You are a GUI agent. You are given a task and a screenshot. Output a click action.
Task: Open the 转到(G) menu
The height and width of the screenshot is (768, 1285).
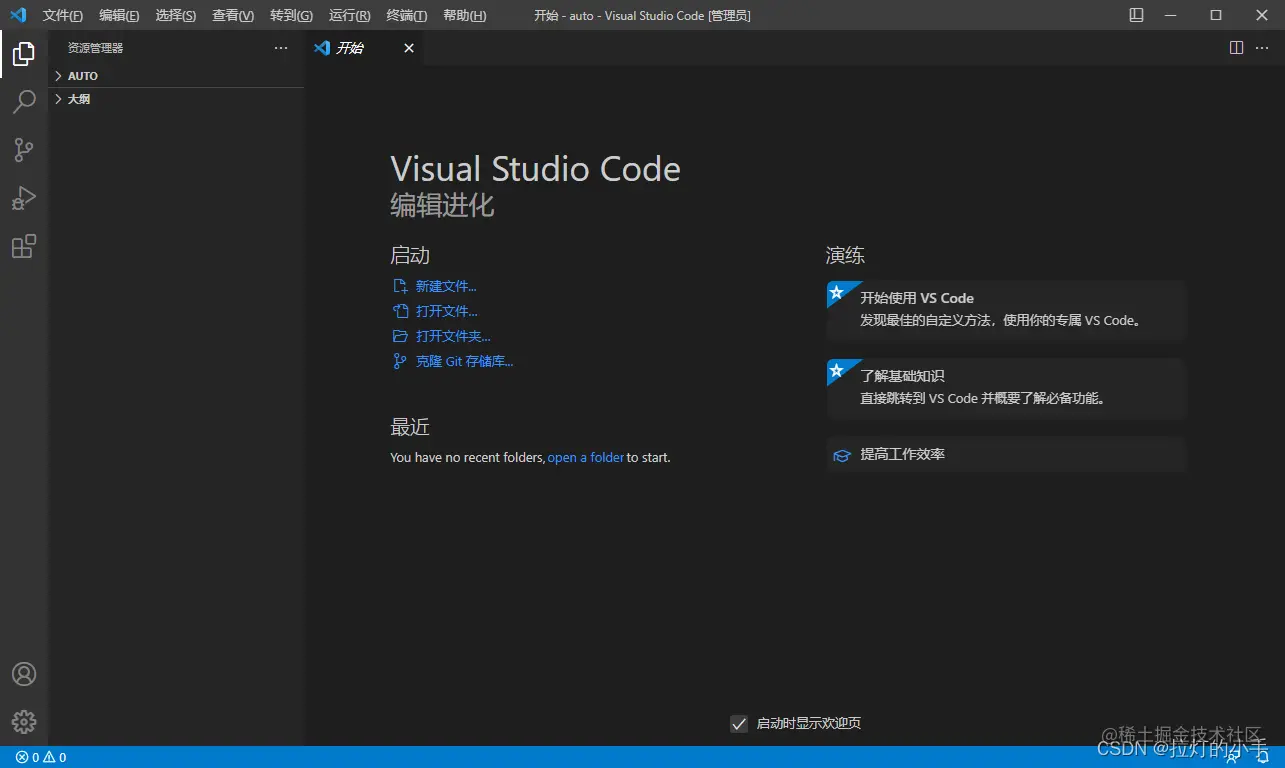point(291,15)
